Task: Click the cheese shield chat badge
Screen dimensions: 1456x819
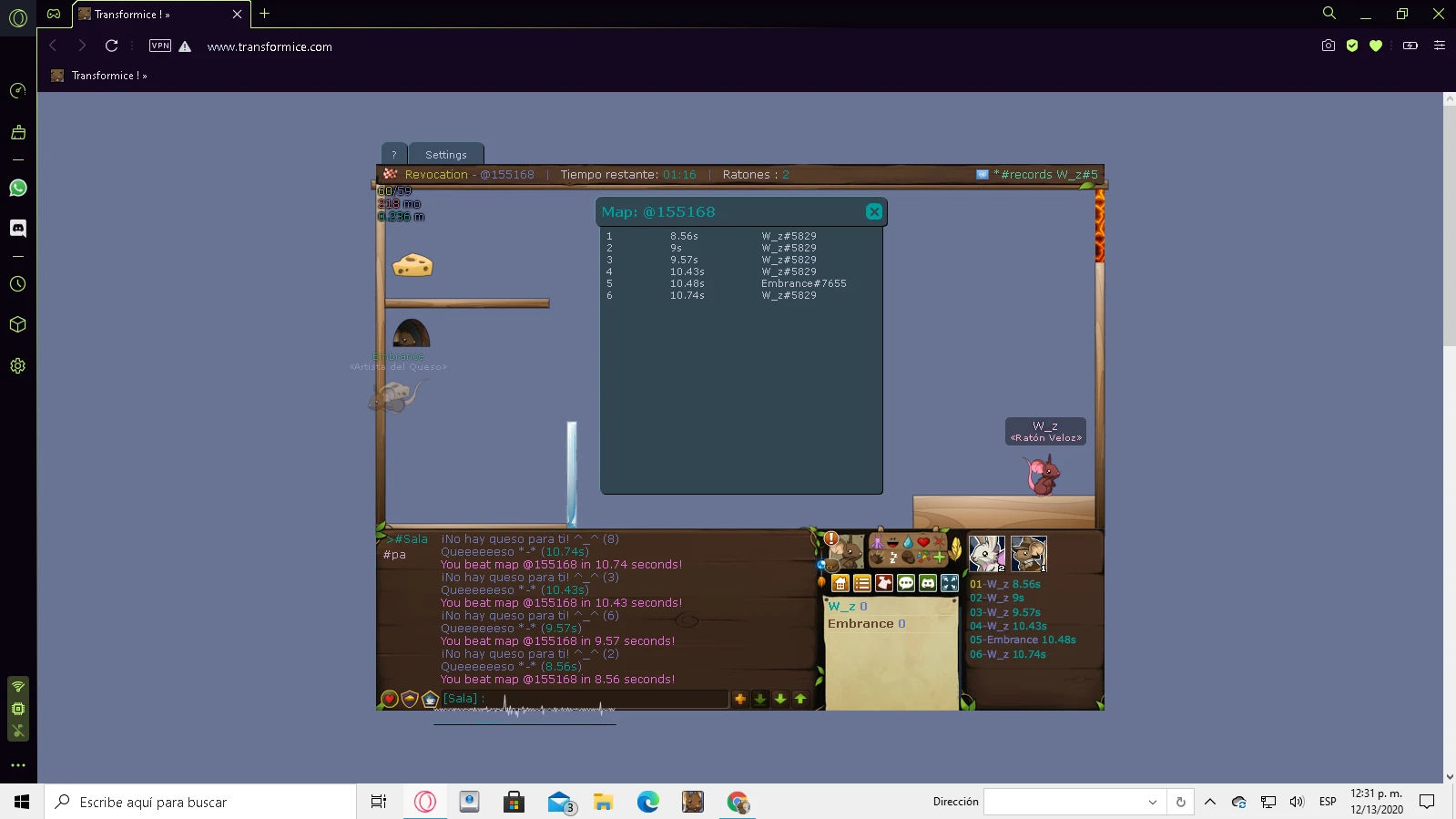Action: pyautogui.click(x=410, y=699)
